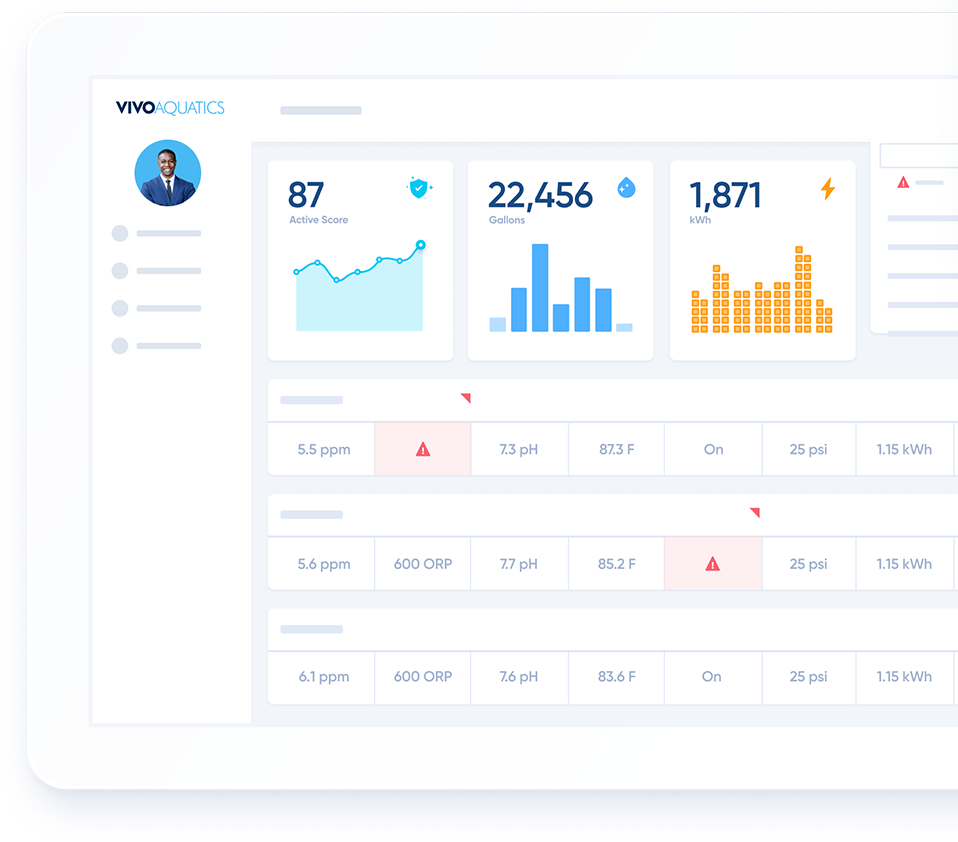Screen dimensions: 958x842
Task: Select the 5.5 ppm cell
Action: (324, 450)
